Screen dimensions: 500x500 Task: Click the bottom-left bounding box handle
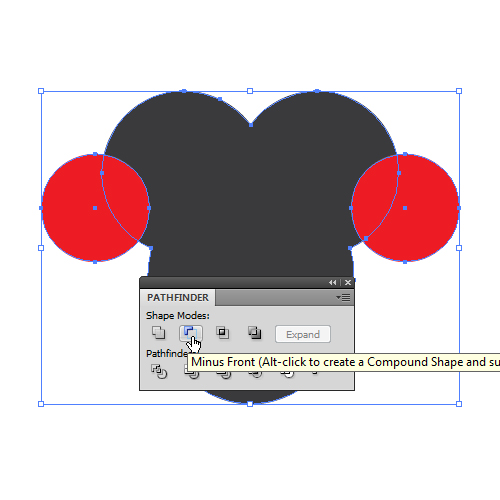tap(41, 404)
